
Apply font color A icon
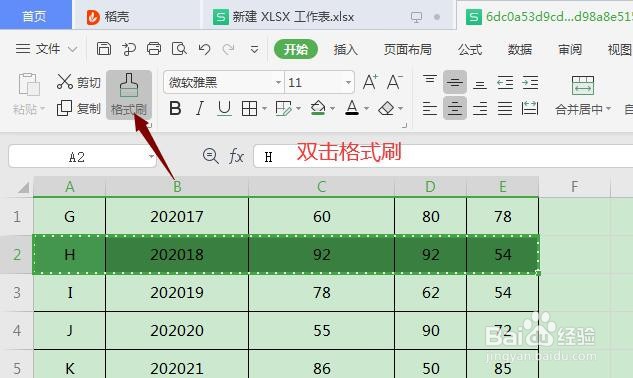(x=352, y=108)
